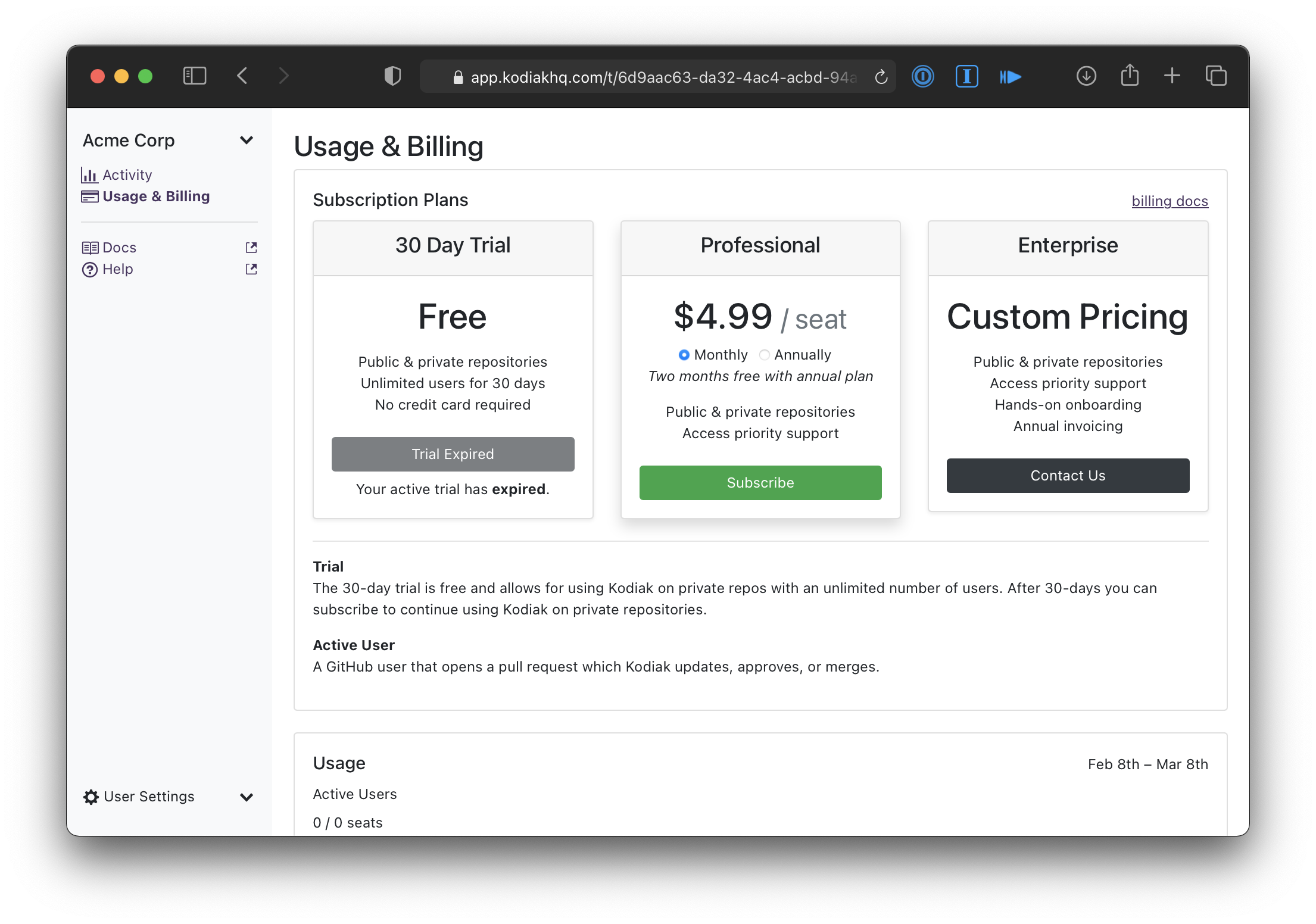Click the share icon in toolbar
This screenshot has height=924, width=1316.
pyautogui.click(x=1129, y=76)
